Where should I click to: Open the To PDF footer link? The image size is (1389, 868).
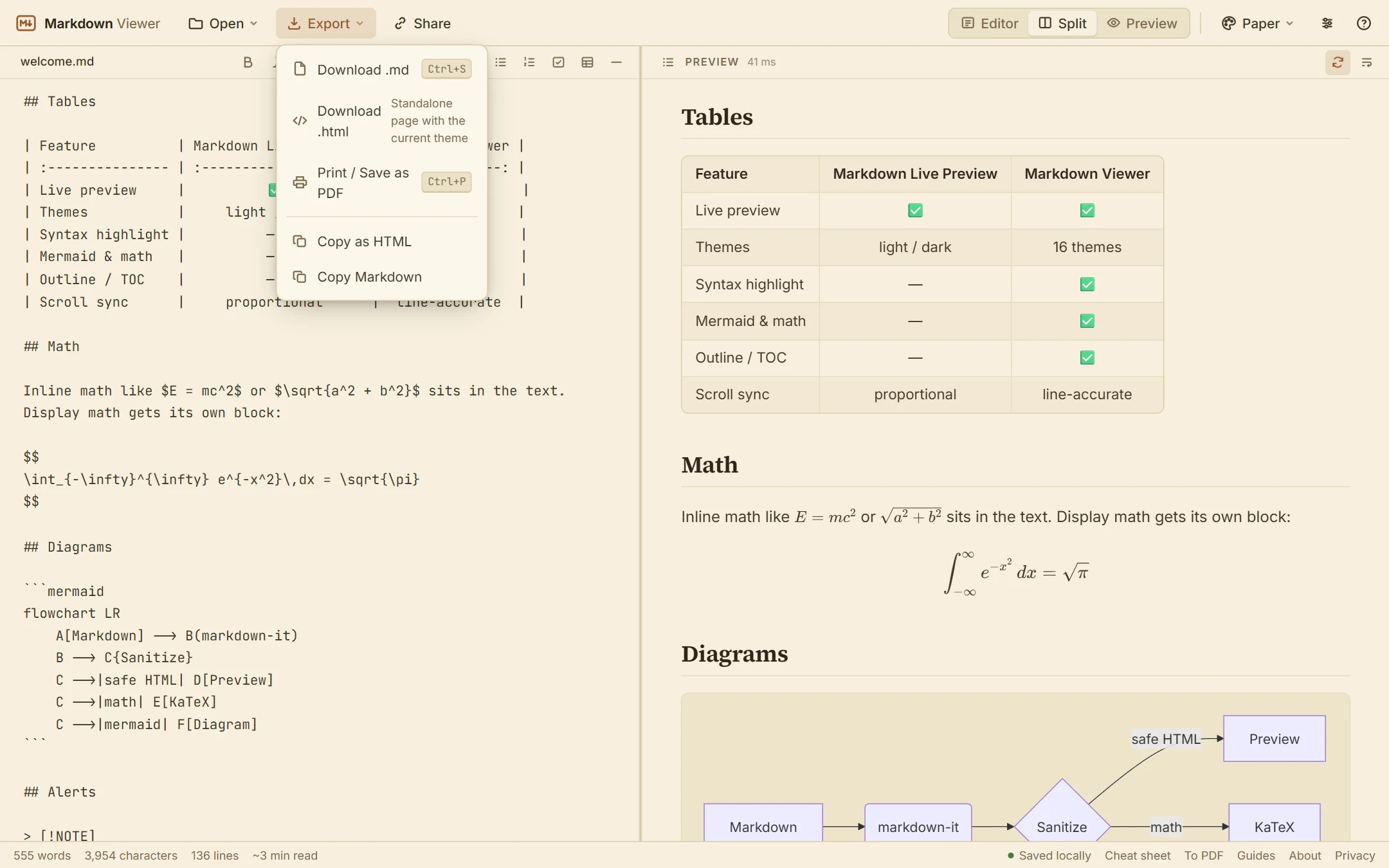tap(1204, 855)
